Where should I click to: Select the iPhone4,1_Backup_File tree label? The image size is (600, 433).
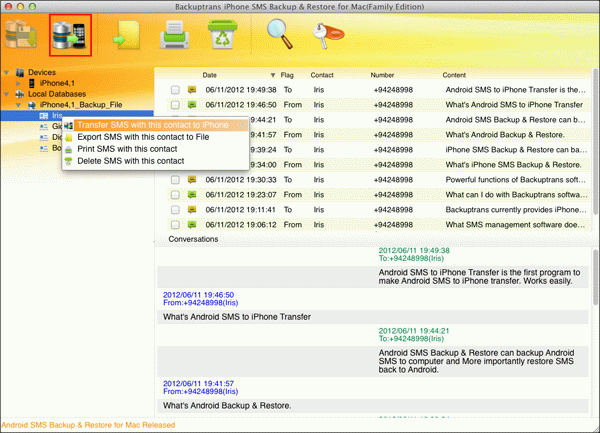click(81, 104)
